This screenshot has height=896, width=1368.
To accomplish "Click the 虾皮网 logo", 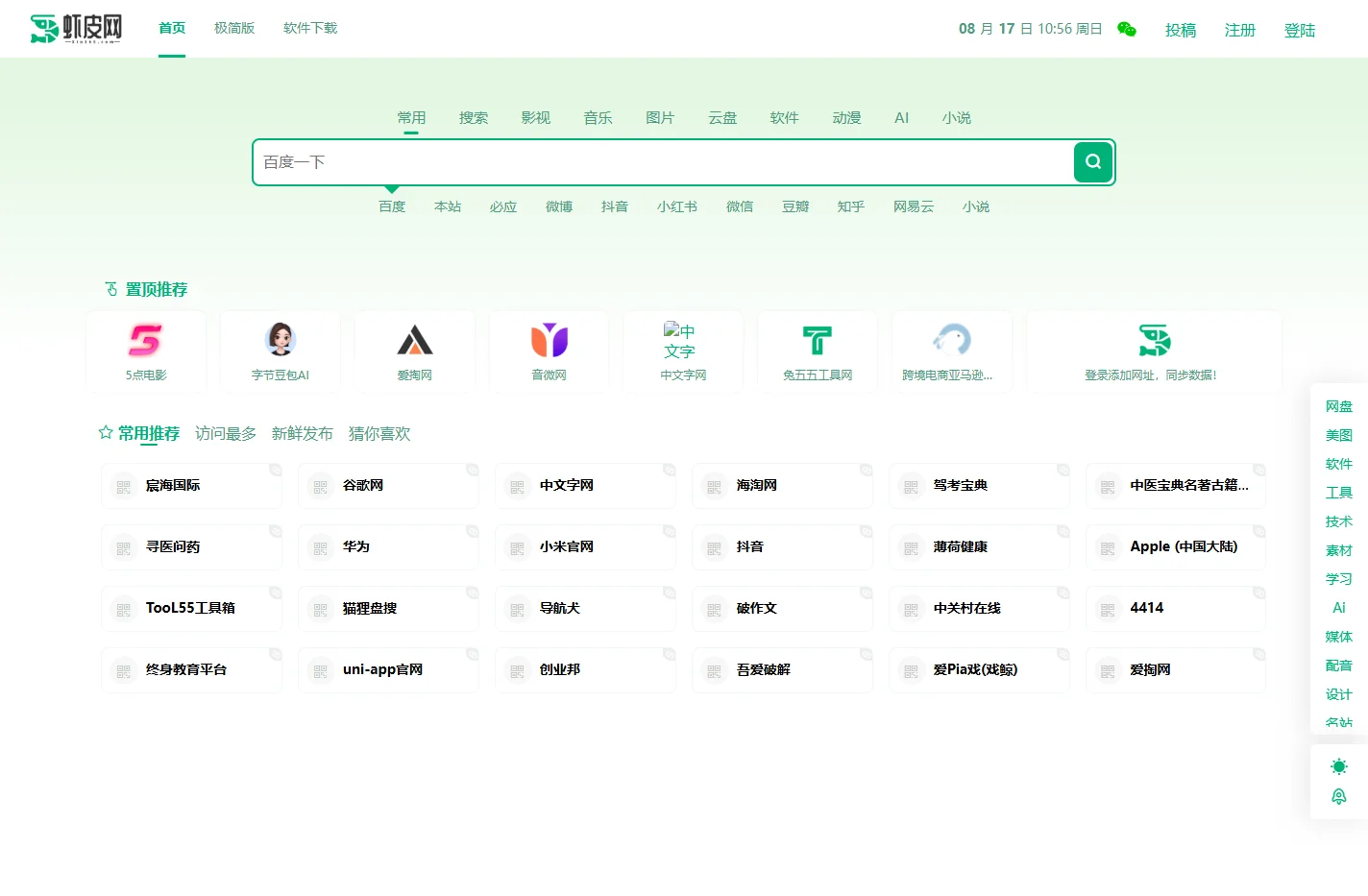I will tap(76, 29).
